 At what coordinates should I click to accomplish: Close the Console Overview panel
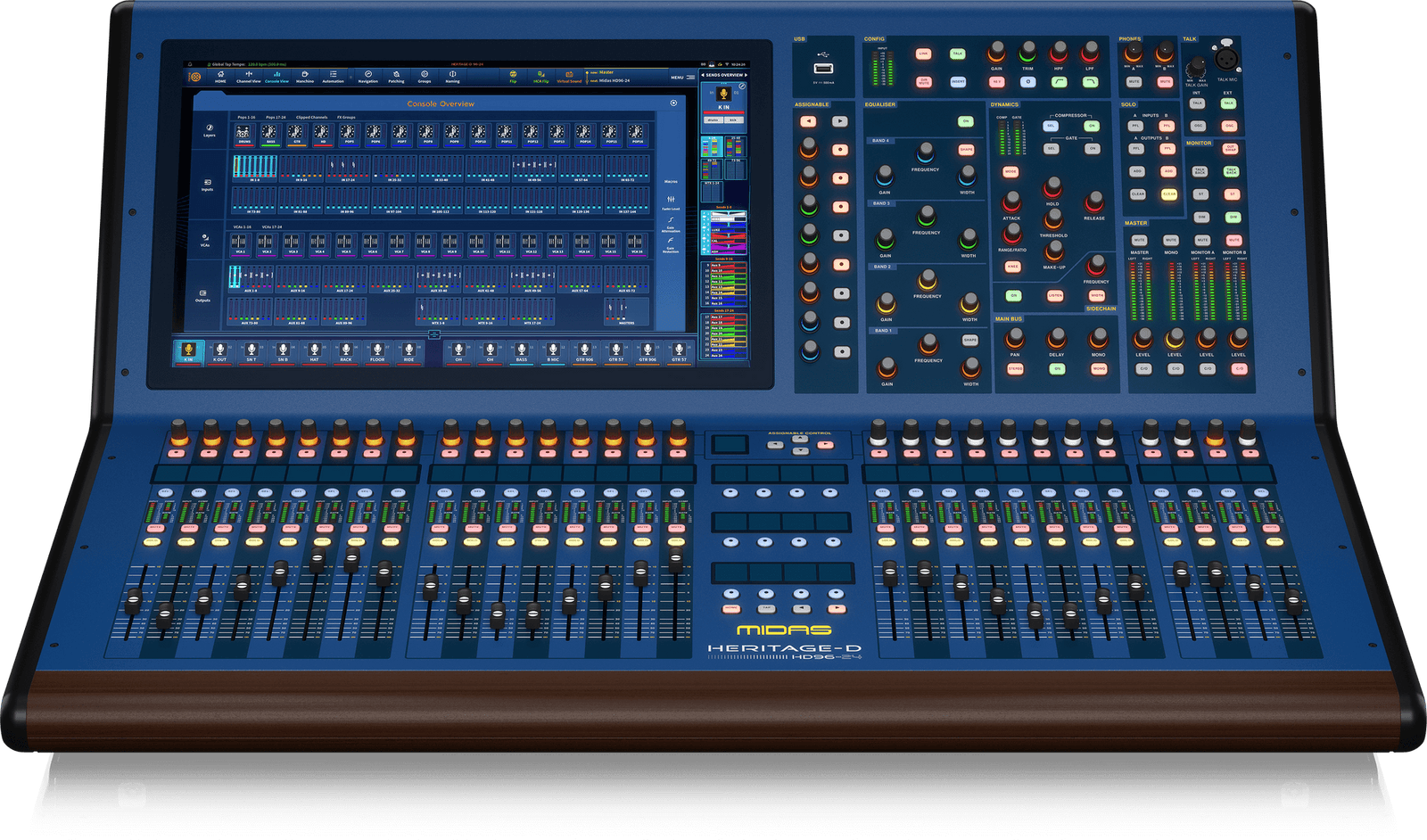click(673, 103)
